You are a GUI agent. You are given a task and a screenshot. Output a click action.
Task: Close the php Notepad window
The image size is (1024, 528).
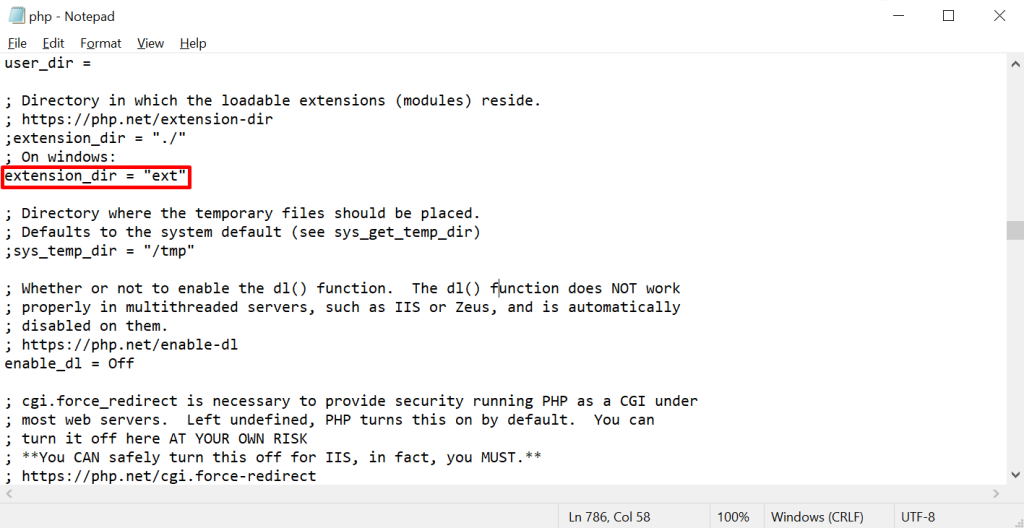(x=999, y=16)
